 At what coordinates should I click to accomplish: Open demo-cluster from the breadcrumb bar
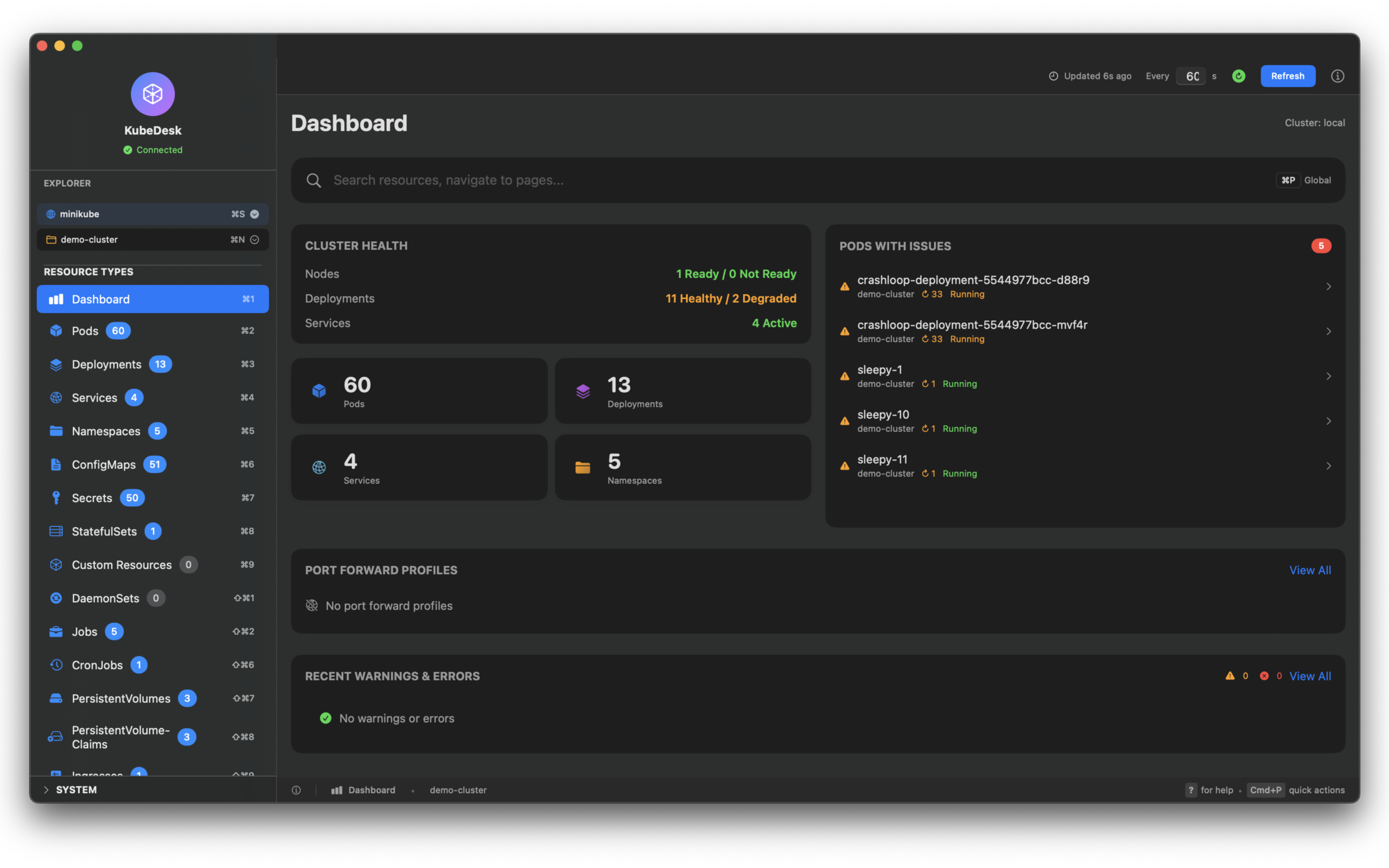coord(458,790)
